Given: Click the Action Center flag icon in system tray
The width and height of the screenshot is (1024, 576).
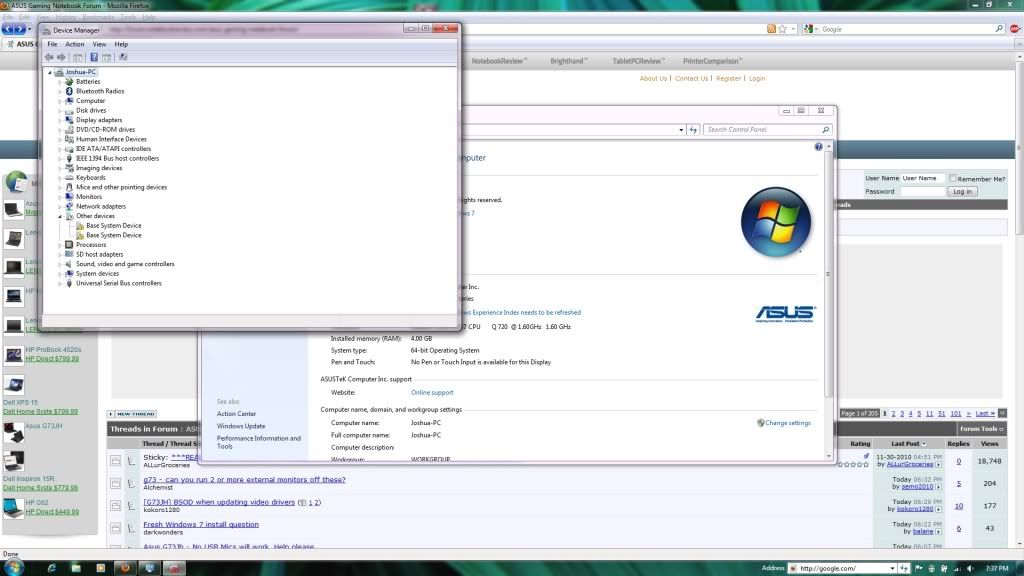Looking at the screenshot, I should 920,569.
